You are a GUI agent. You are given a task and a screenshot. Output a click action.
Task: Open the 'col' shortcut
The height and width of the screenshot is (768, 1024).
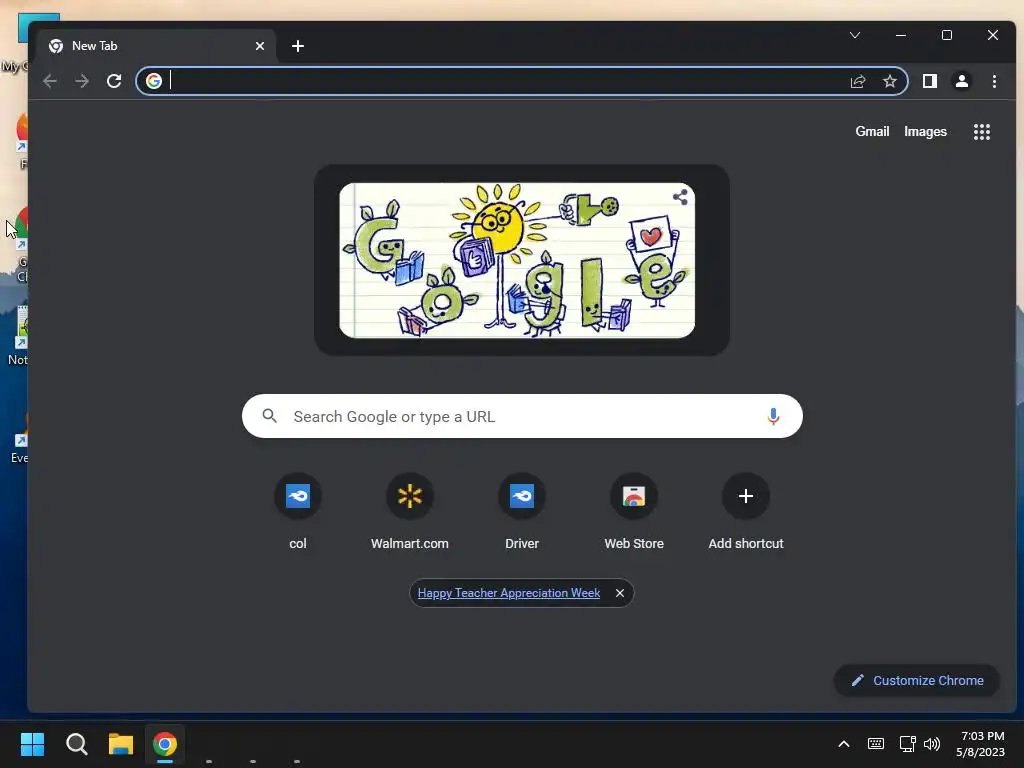tap(298, 512)
